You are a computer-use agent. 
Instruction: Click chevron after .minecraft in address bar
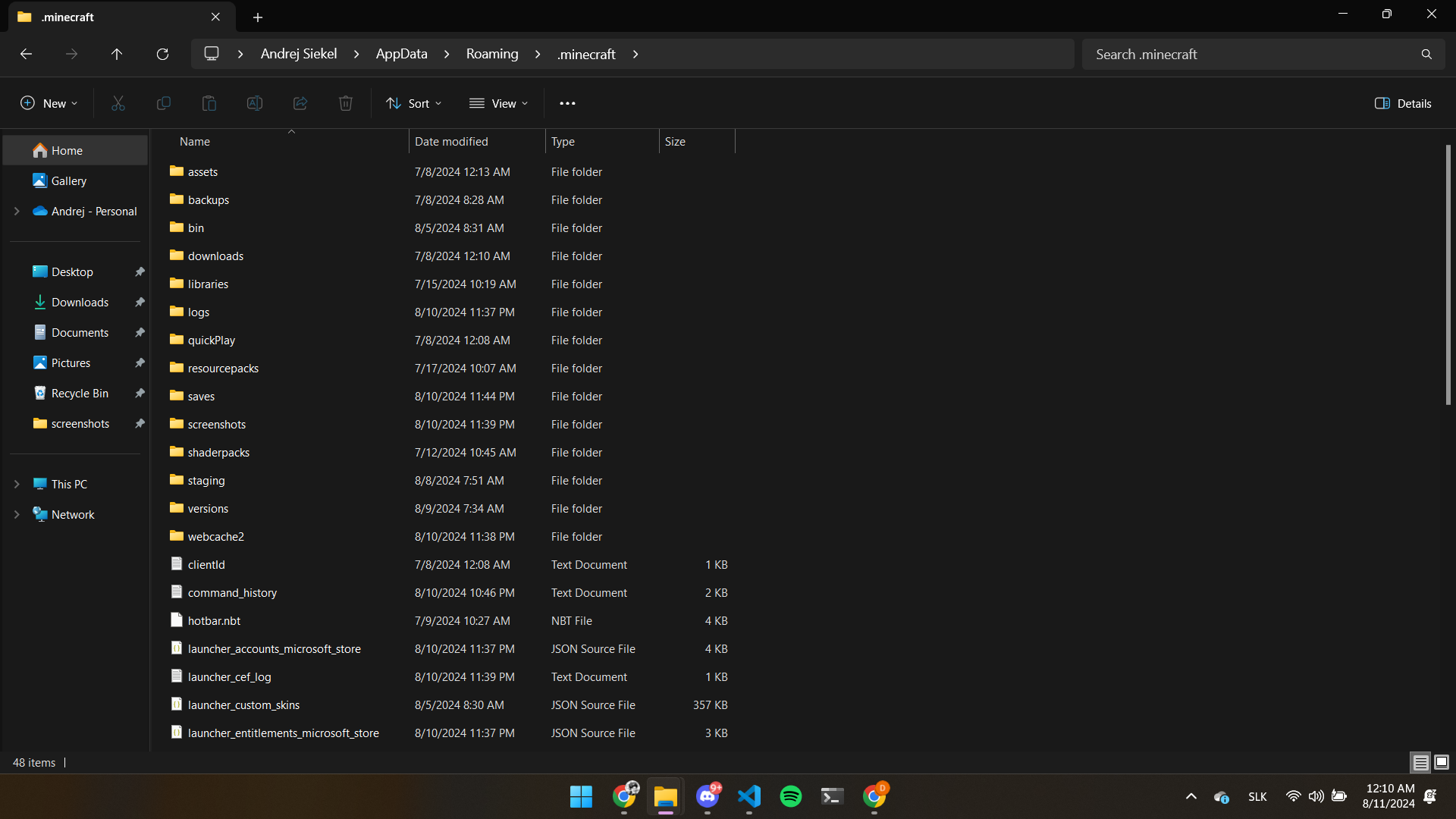pyautogui.click(x=635, y=54)
